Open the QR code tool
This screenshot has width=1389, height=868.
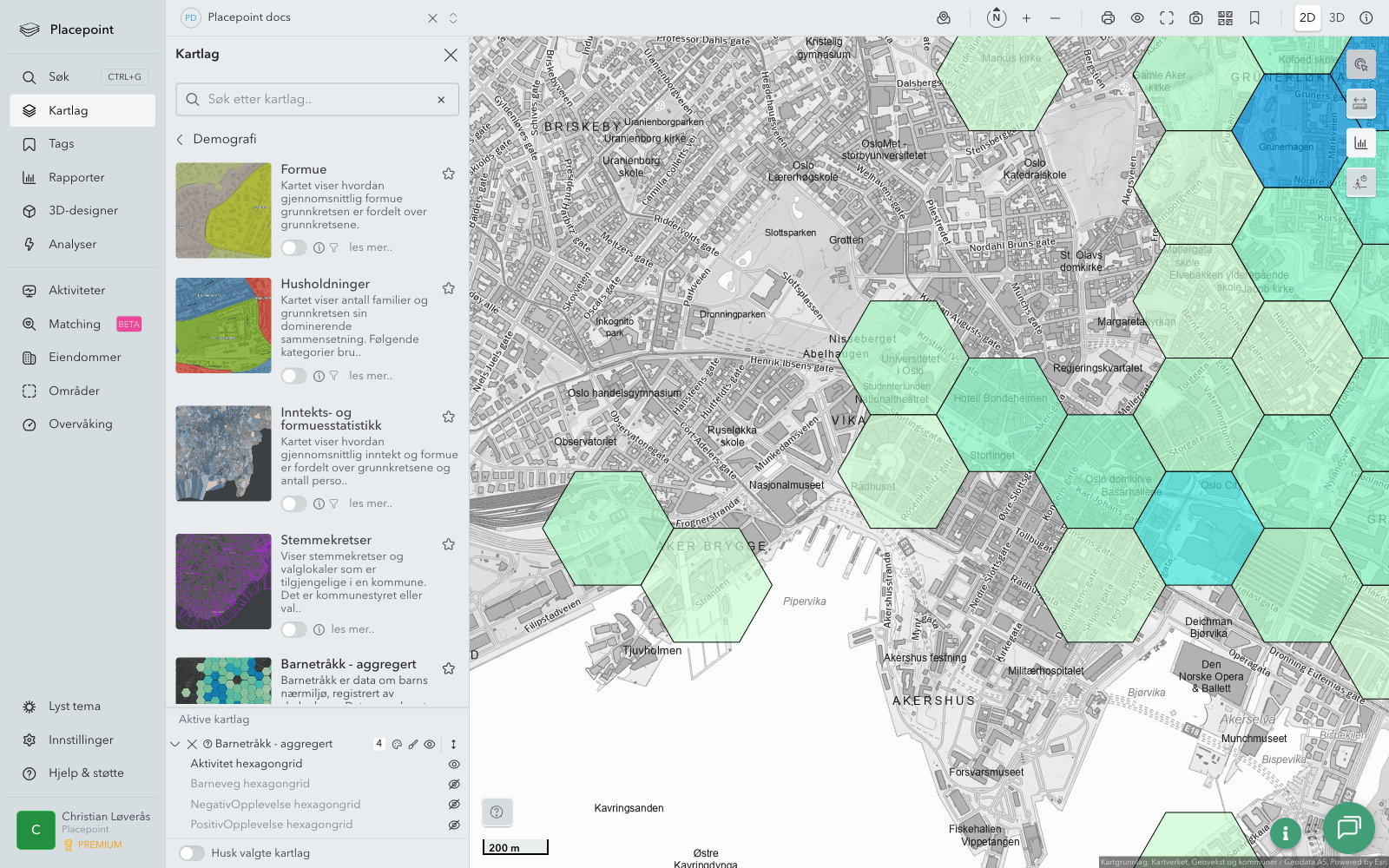tap(1225, 18)
